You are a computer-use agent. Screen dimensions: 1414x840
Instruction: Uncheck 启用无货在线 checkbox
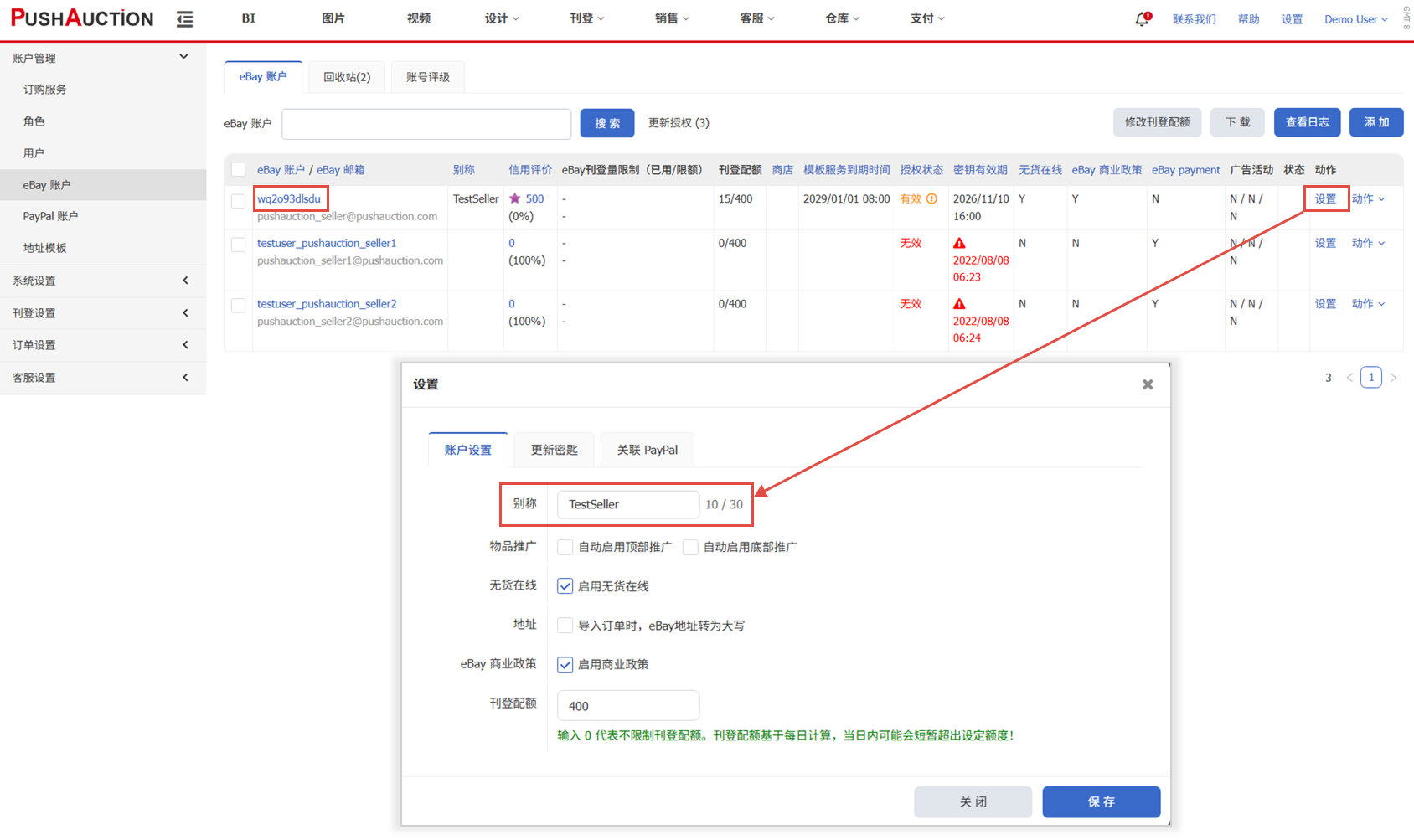[x=565, y=586]
